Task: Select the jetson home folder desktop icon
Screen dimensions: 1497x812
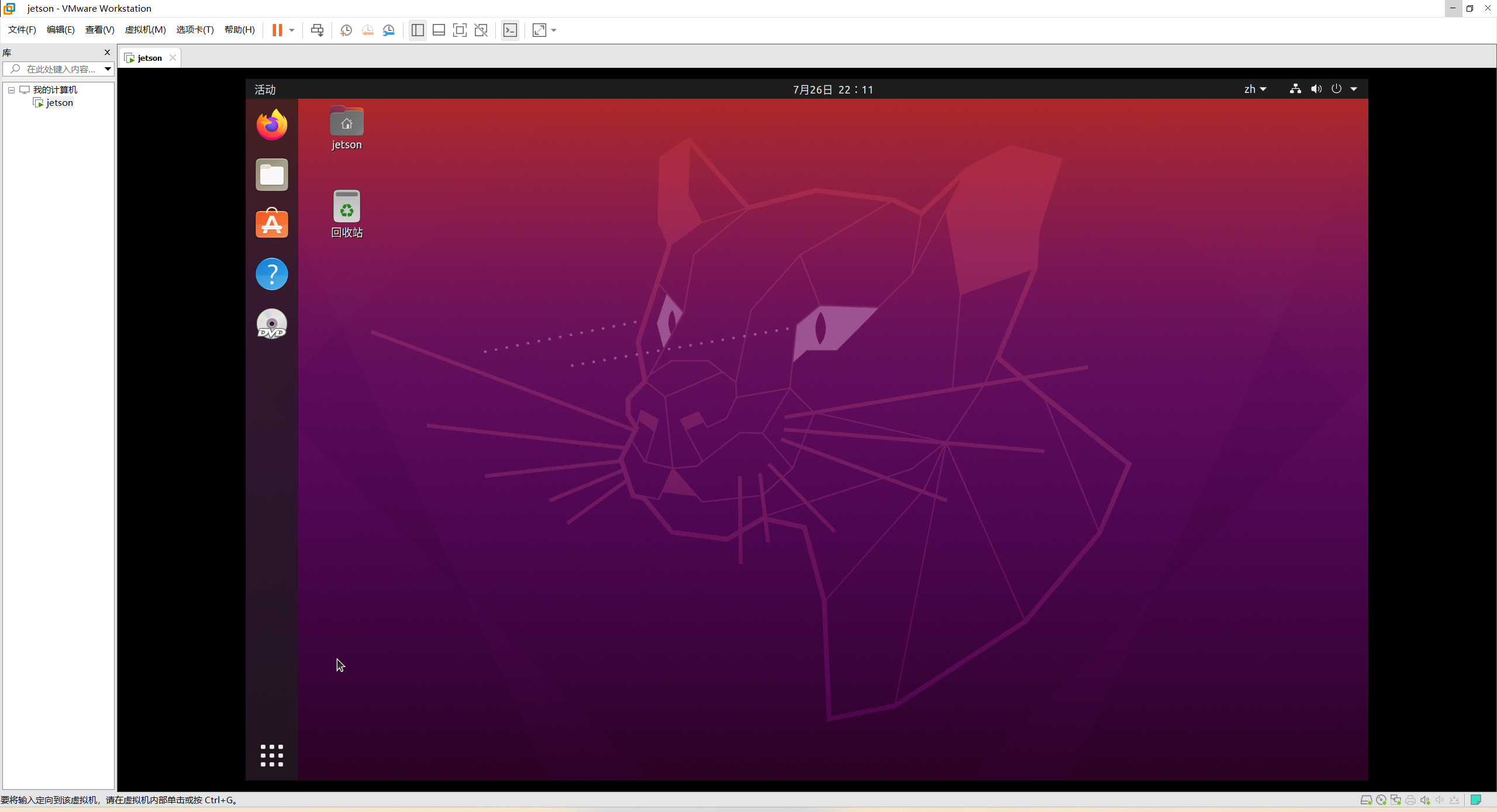Action: tap(347, 129)
